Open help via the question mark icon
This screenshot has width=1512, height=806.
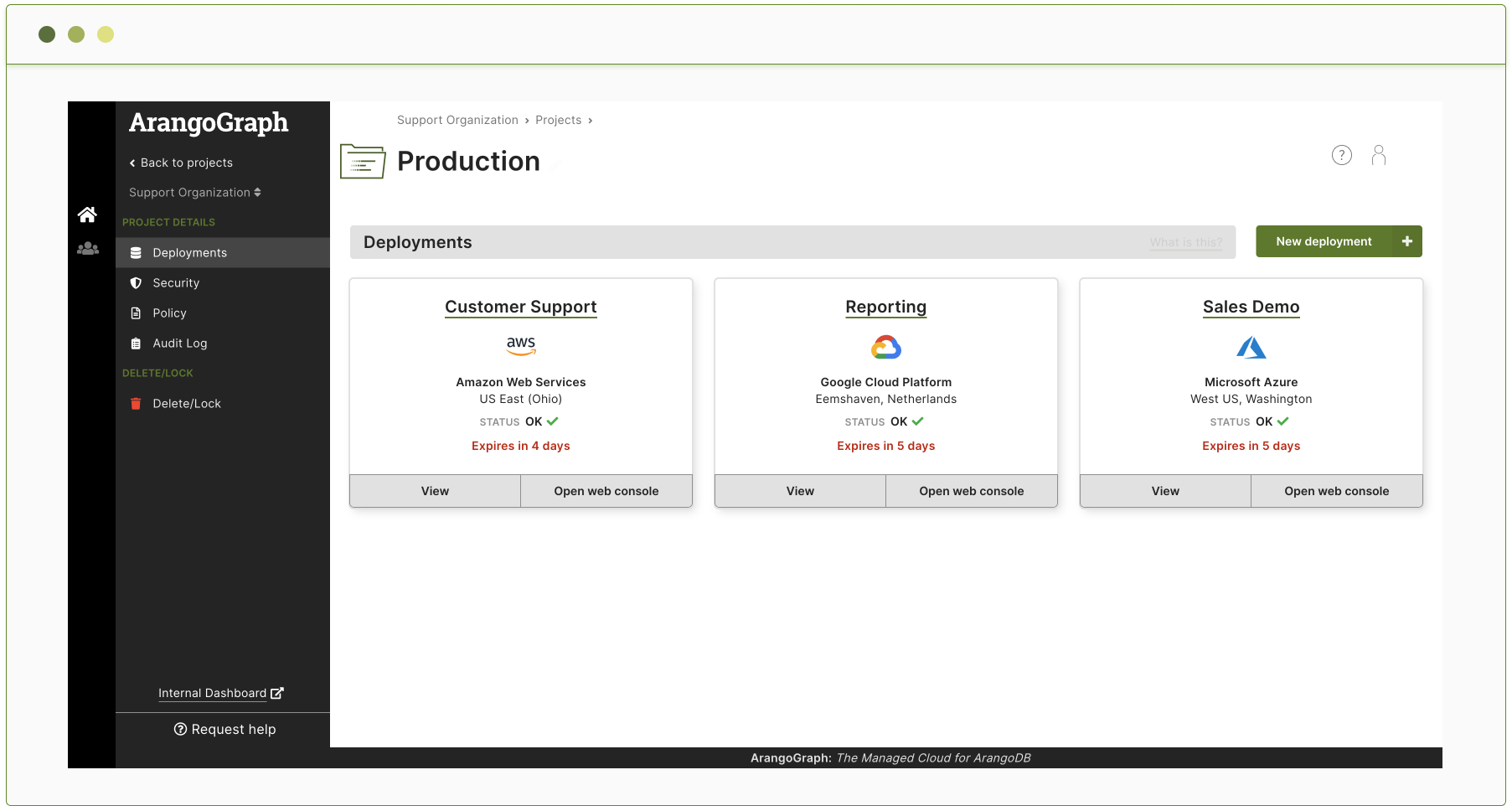tap(1341, 155)
